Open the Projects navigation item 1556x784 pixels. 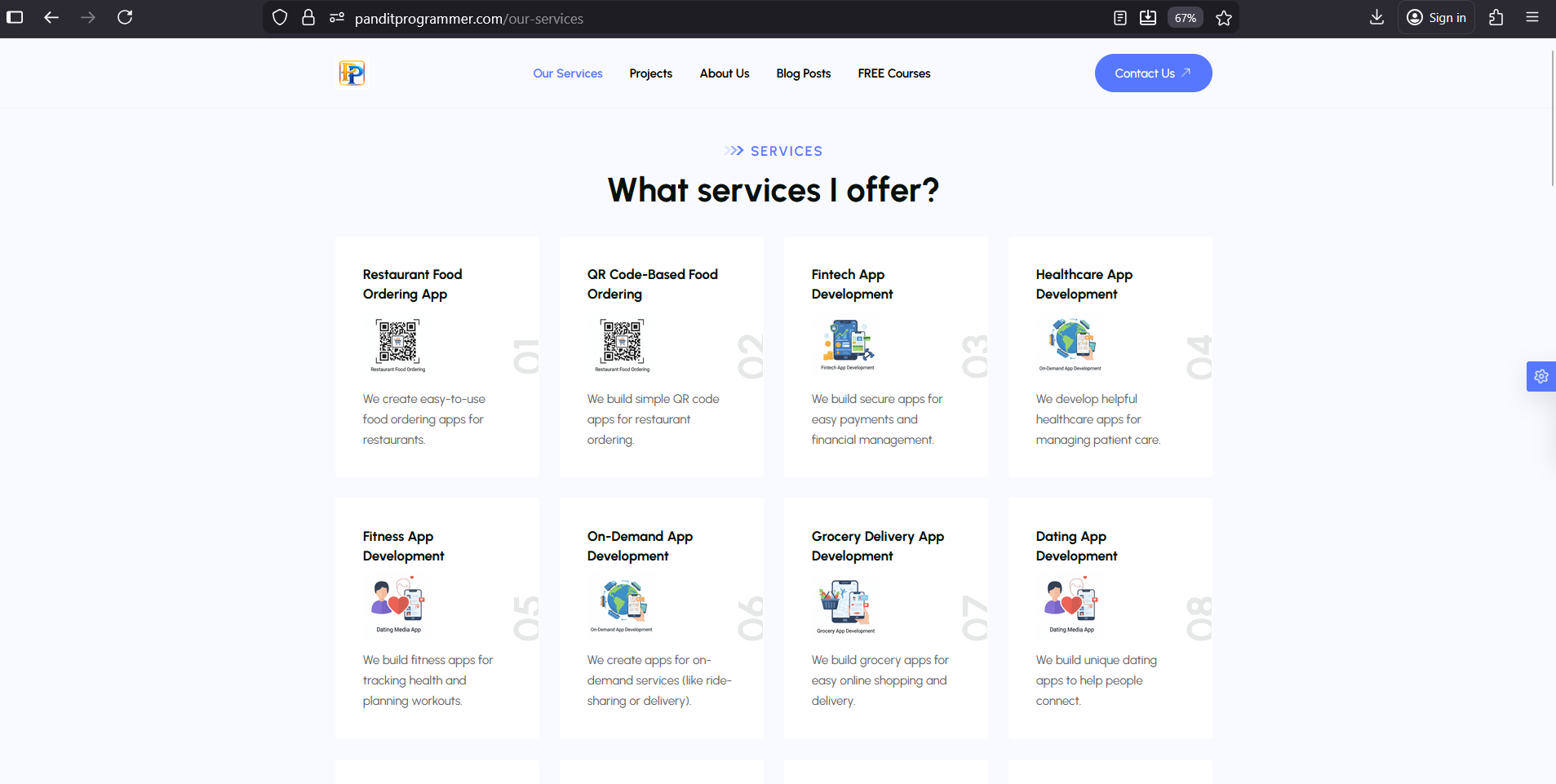click(650, 73)
